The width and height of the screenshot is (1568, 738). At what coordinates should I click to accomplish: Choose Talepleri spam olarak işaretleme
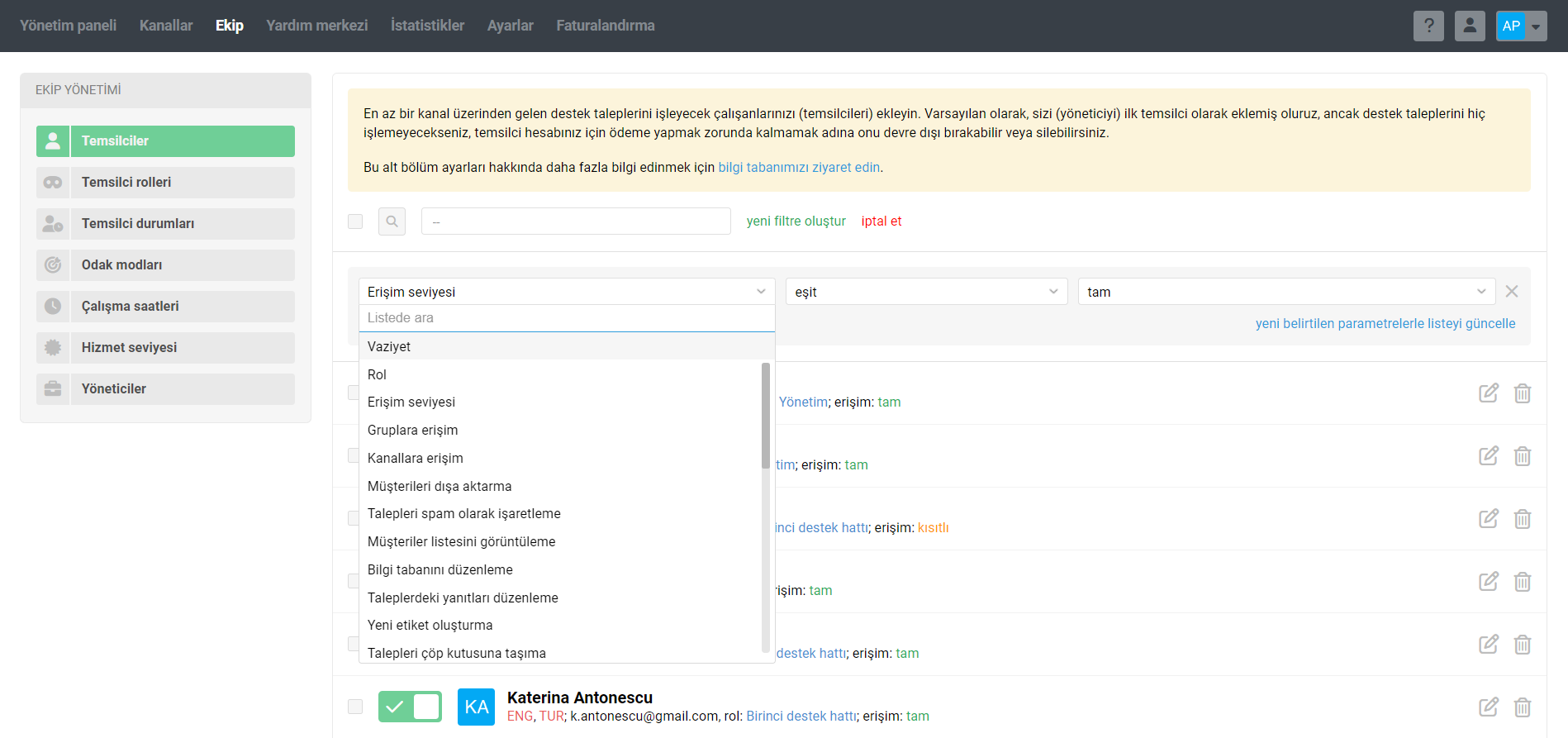click(x=560, y=514)
